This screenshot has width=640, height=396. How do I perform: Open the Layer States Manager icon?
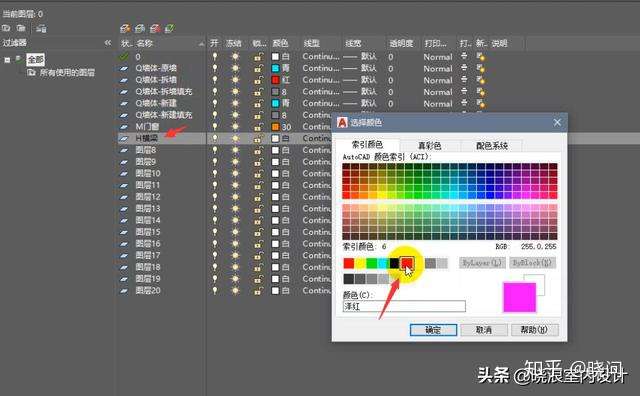pyautogui.click(x=41, y=29)
